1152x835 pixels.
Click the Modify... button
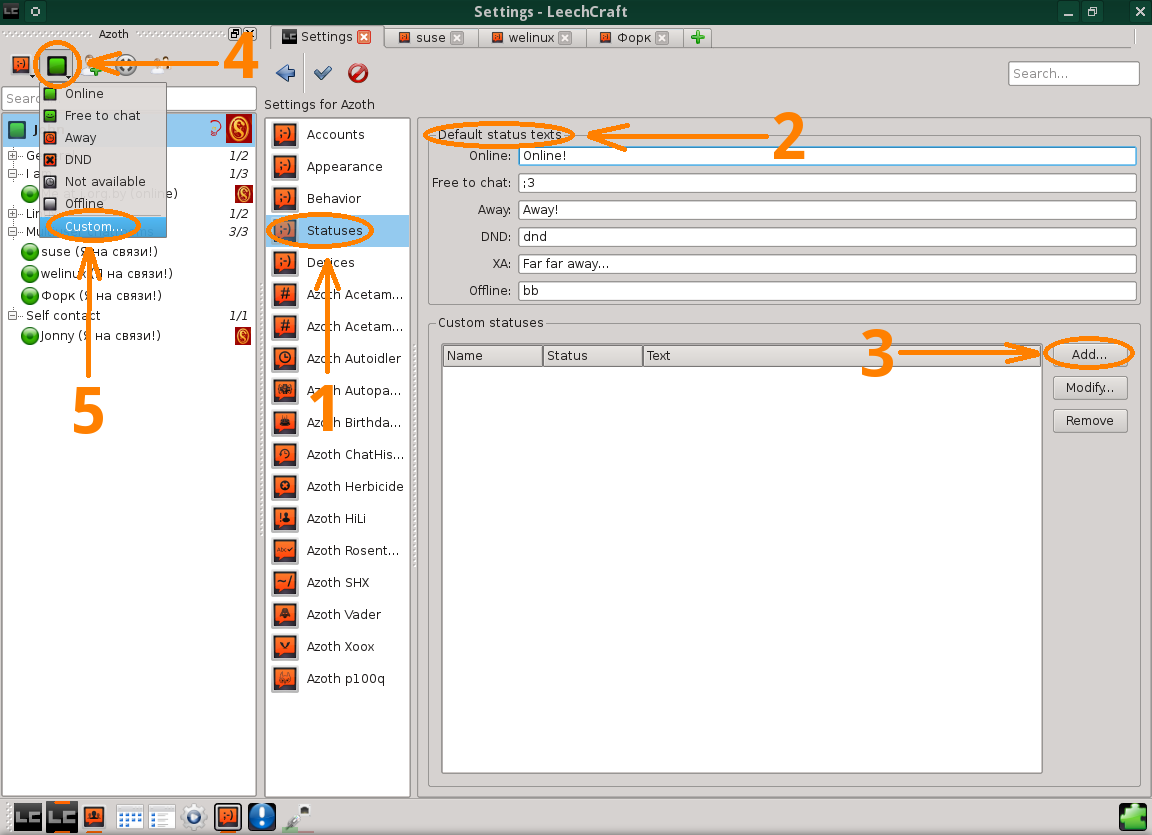[1089, 388]
